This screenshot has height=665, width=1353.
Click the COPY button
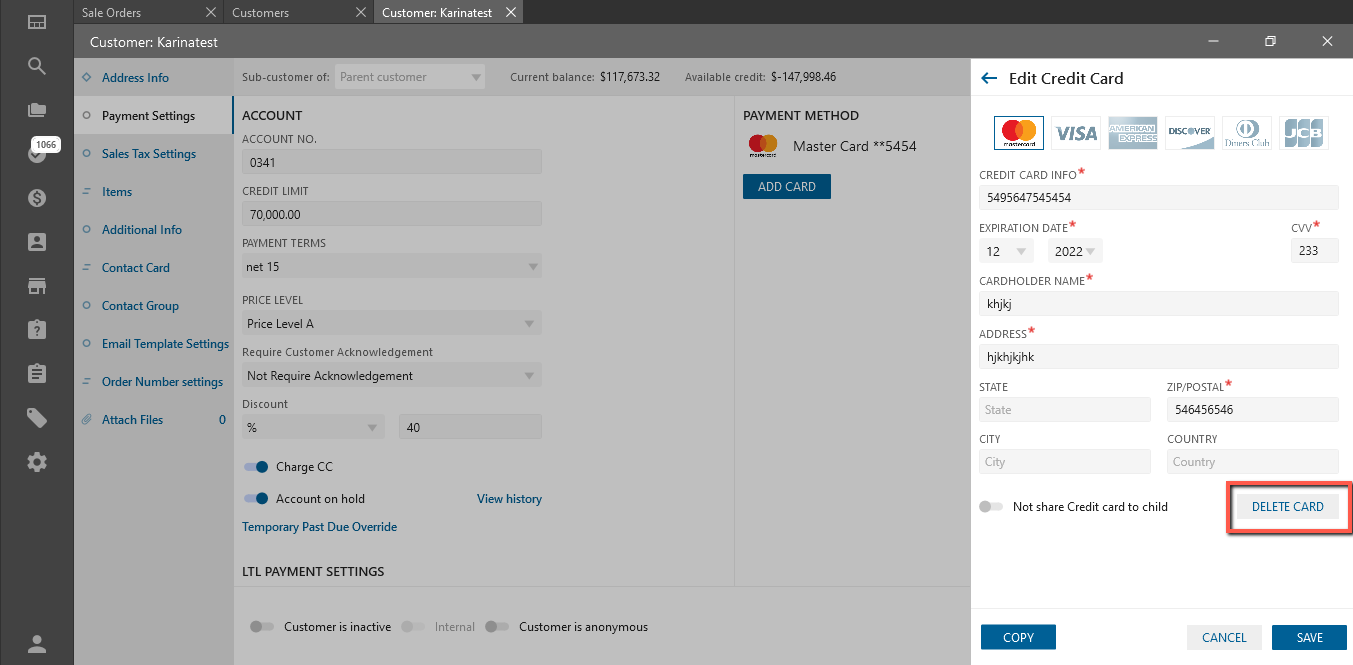pos(1018,637)
